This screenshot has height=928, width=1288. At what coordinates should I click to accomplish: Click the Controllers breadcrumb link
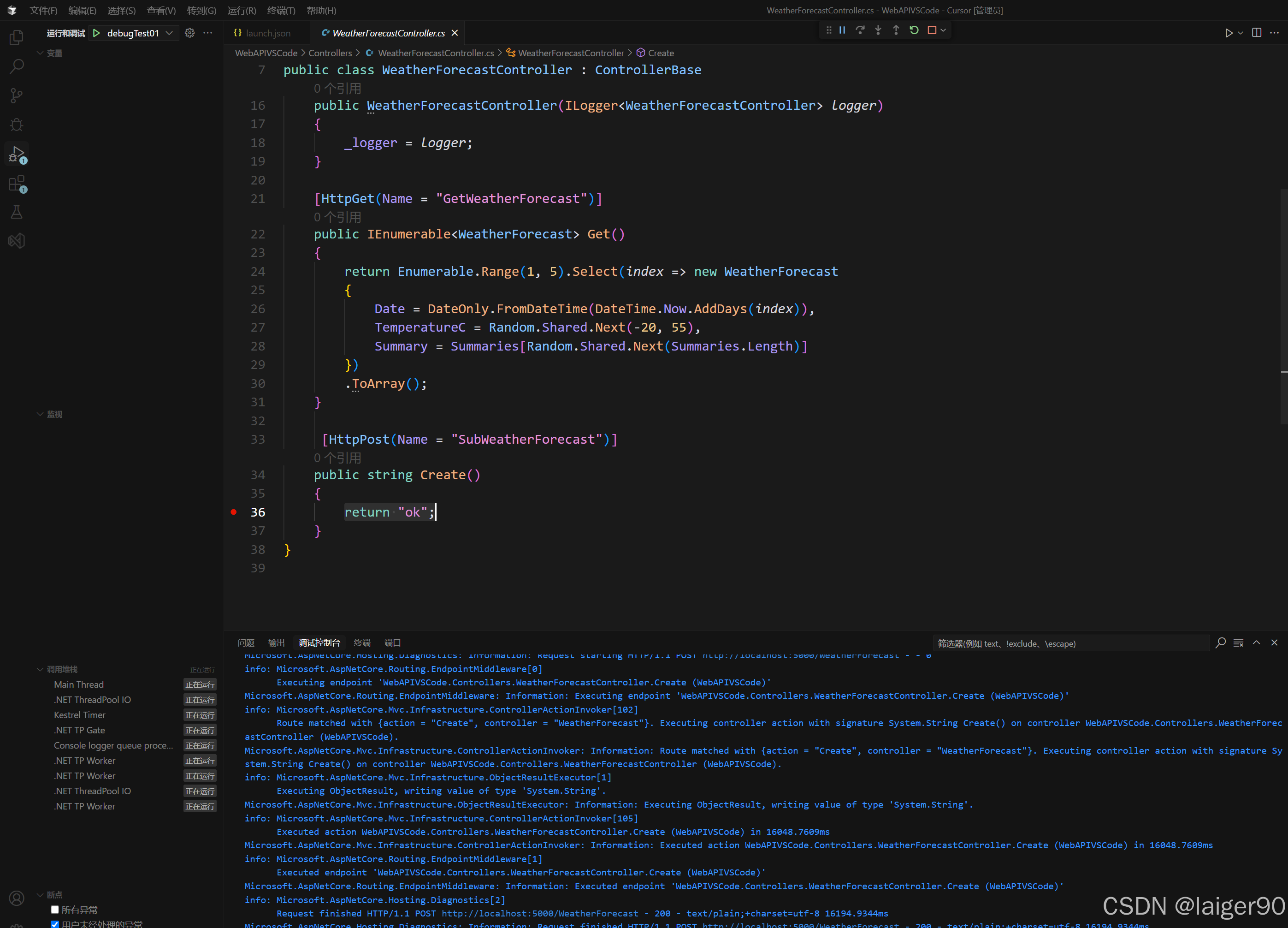(330, 53)
